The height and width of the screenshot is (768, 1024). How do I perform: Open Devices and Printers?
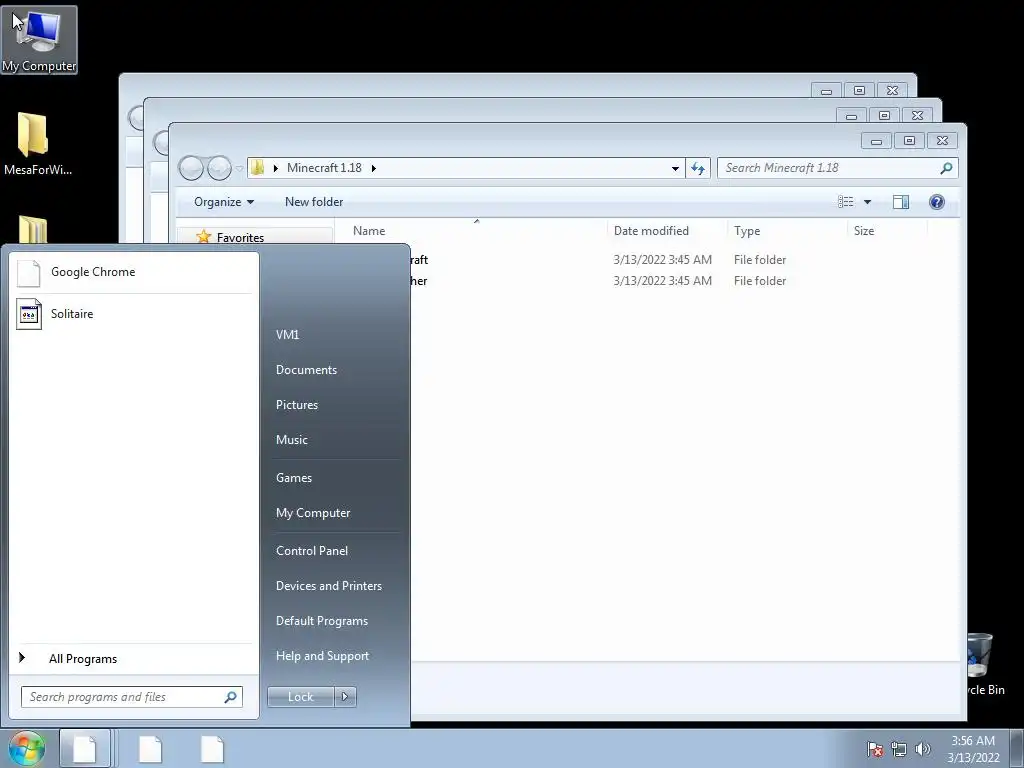(328, 586)
